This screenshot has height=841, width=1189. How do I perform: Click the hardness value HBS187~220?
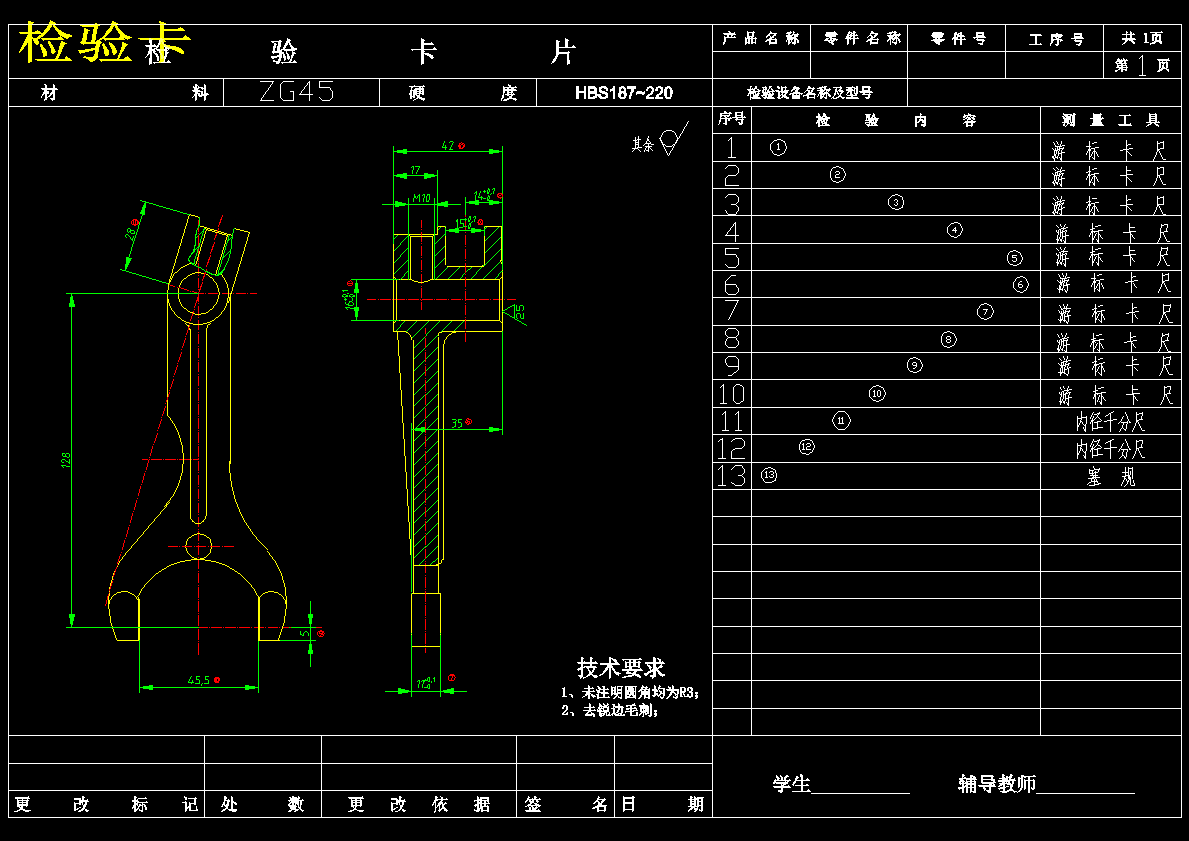tap(623, 93)
